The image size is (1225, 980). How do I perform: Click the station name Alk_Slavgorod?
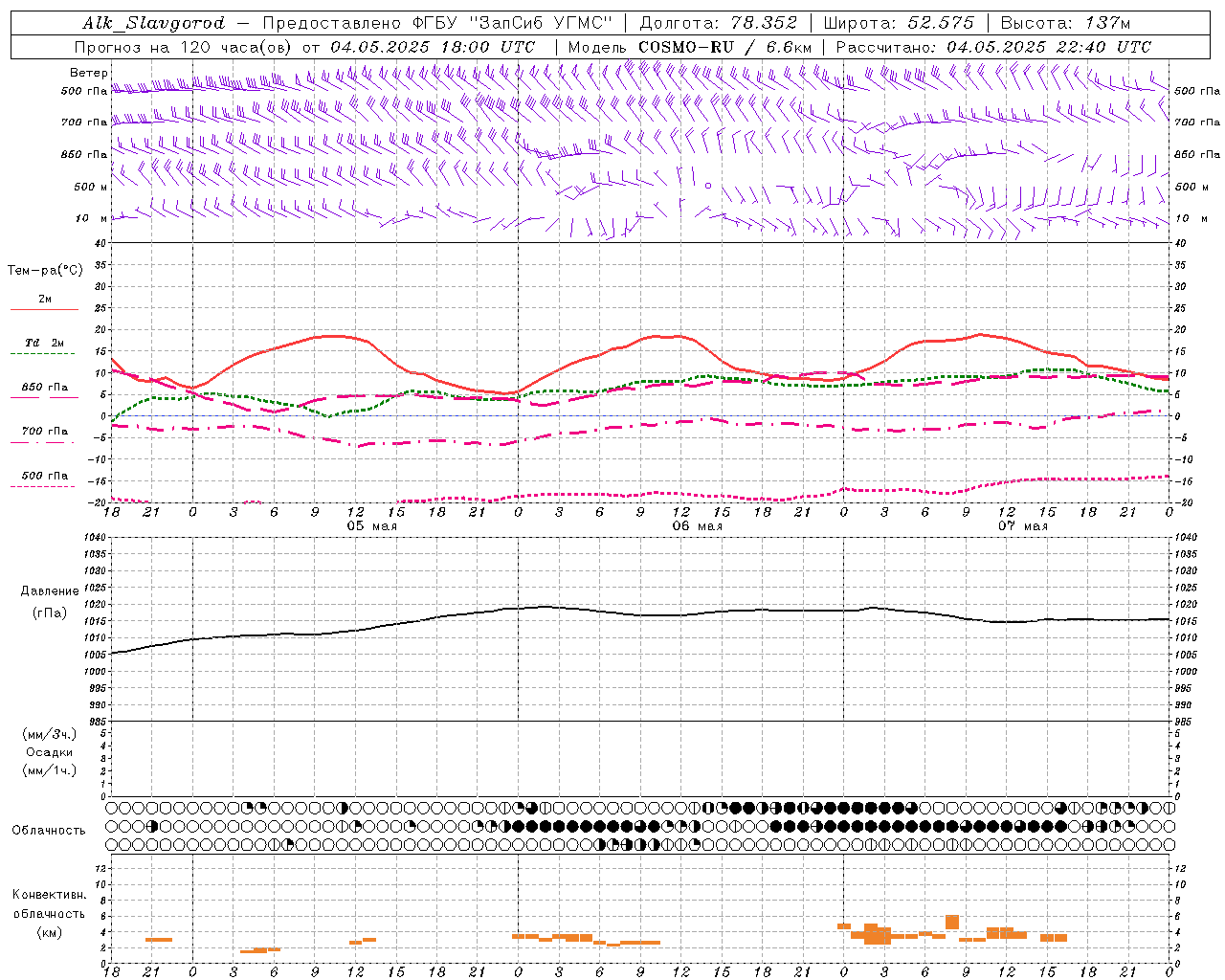(x=154, y=23)
